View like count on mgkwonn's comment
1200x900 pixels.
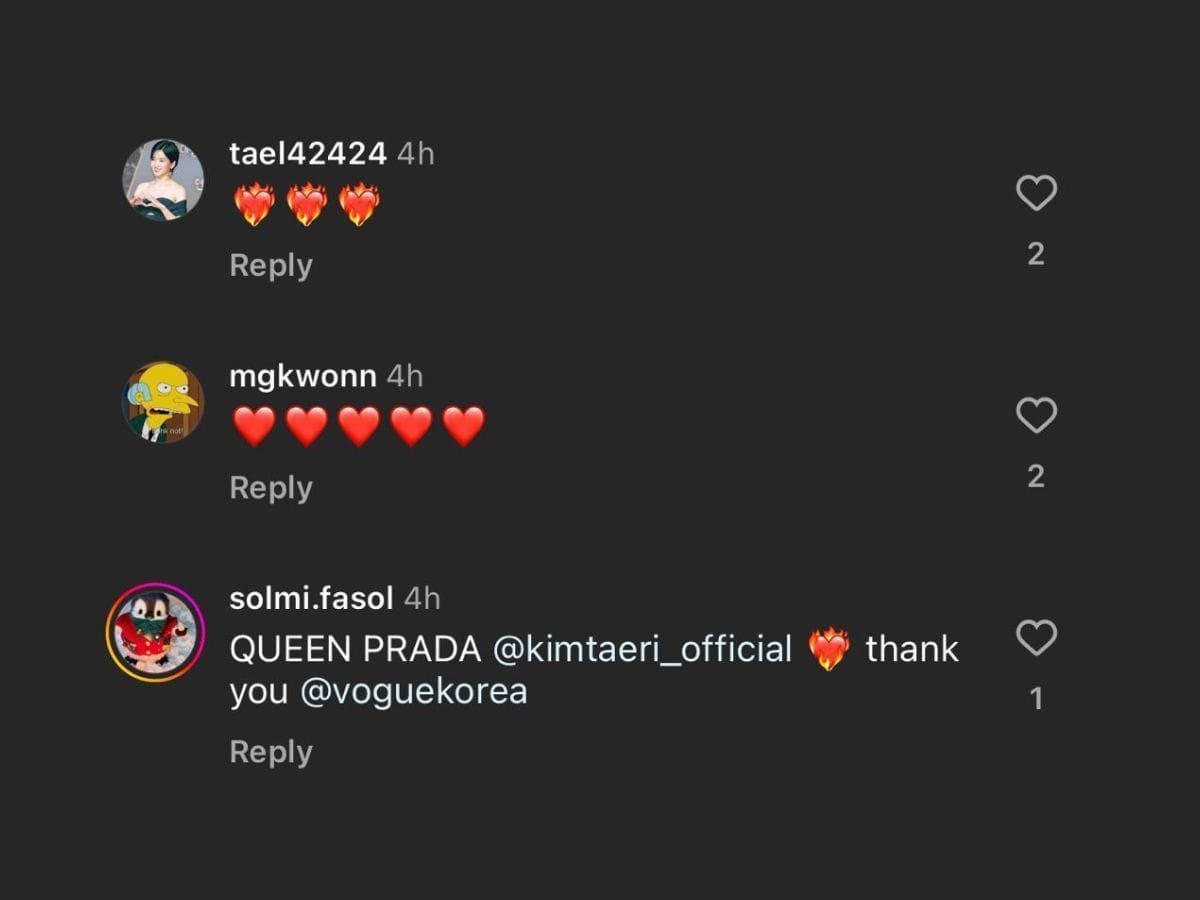click(1036, 476)
